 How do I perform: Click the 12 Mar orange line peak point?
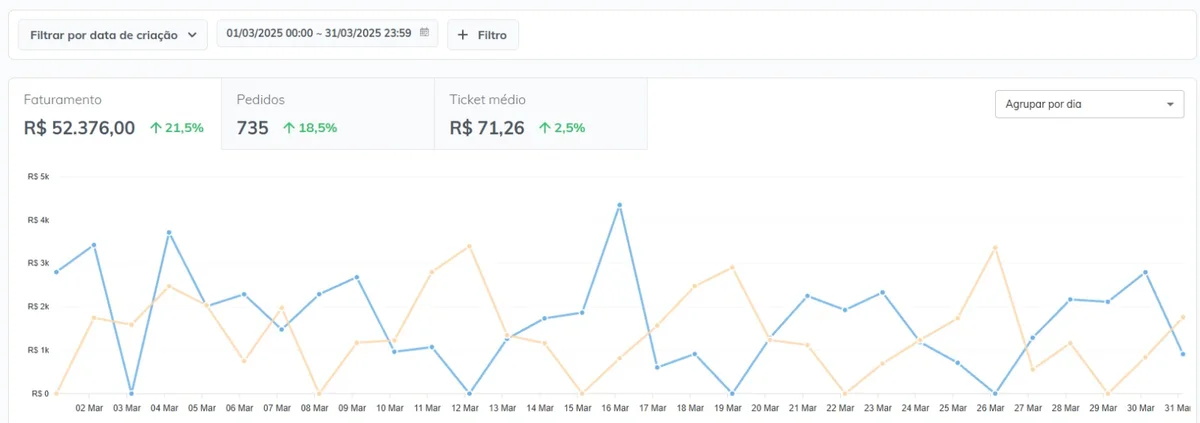tap(469, 246)
